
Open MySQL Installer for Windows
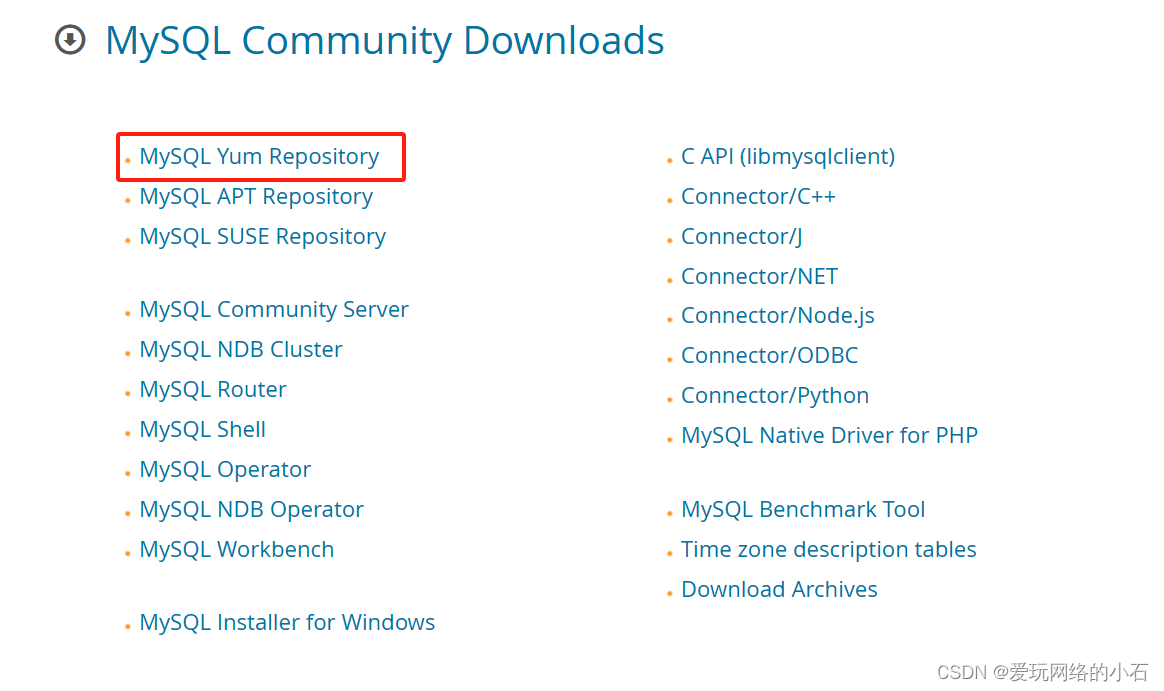[x=287, y=623]
